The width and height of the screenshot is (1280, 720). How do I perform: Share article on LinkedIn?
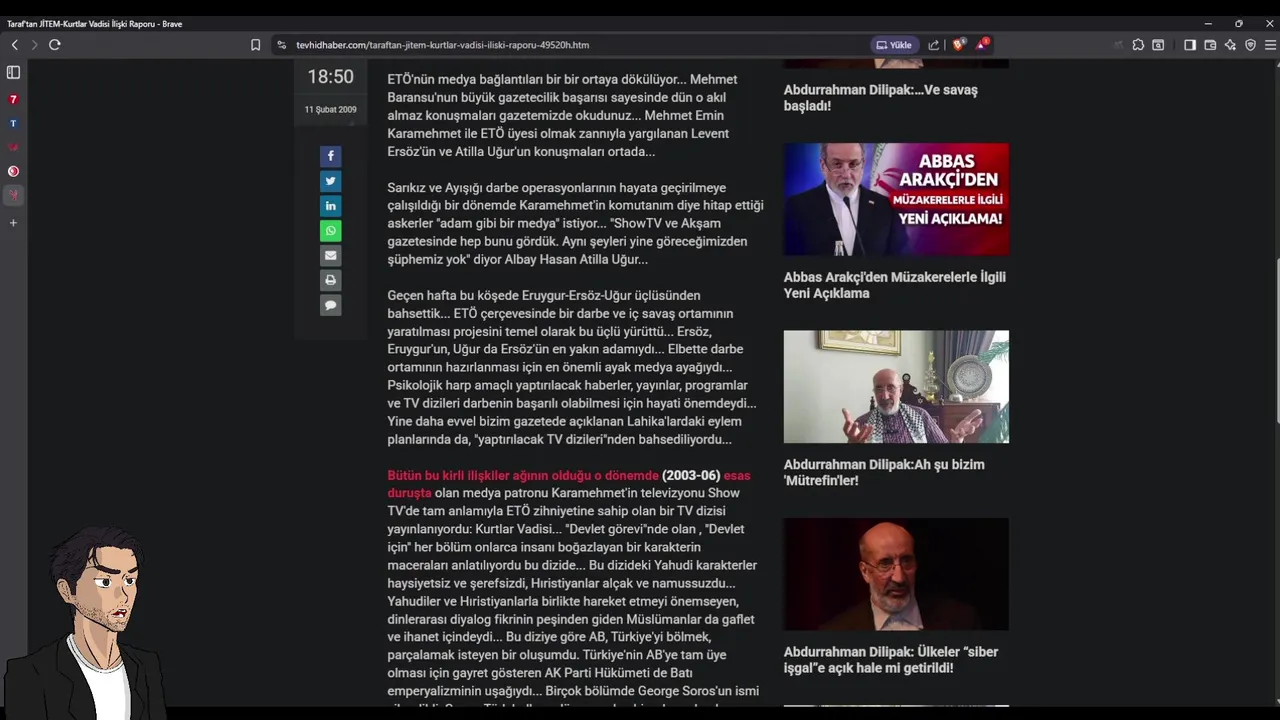pos(330,206)
